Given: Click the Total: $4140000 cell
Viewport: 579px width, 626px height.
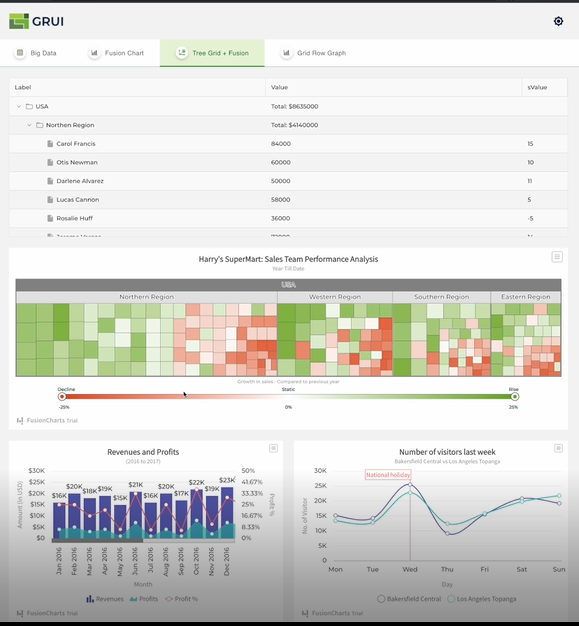Looking at the screenshot, I should [294, 125].
